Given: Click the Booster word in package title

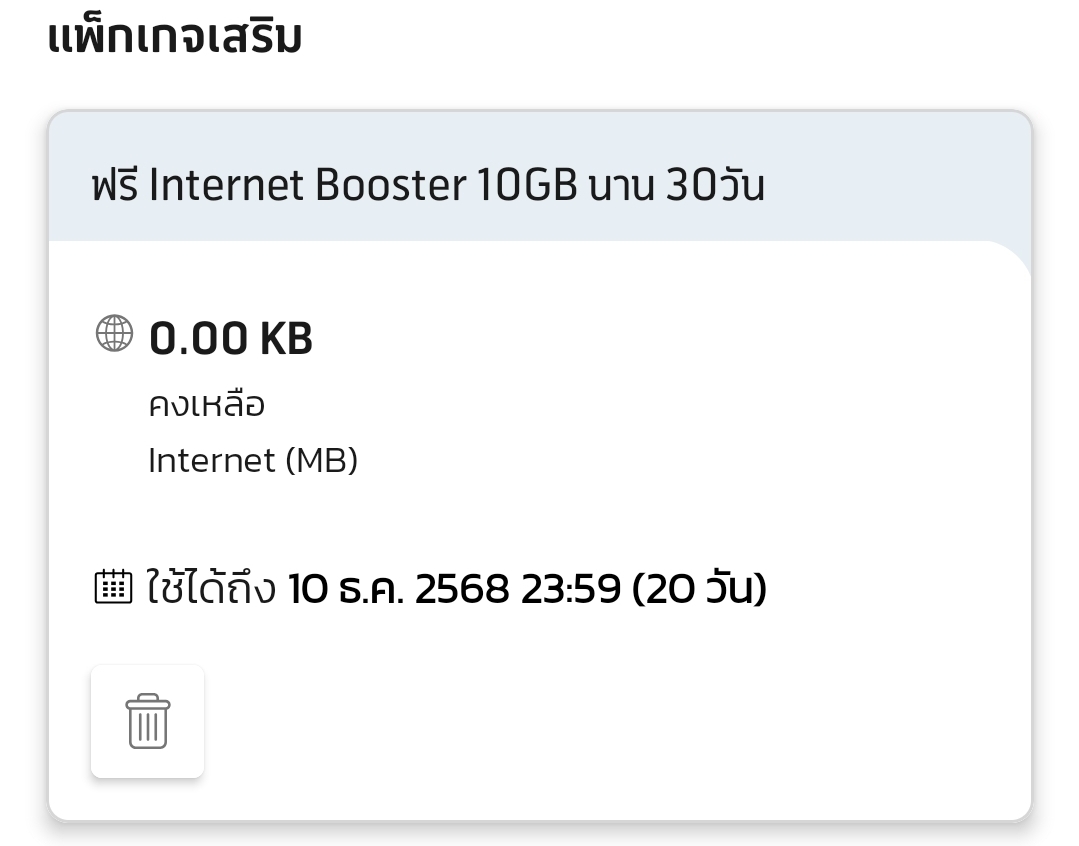Looking at the screenshot, I should coord(390,186).
